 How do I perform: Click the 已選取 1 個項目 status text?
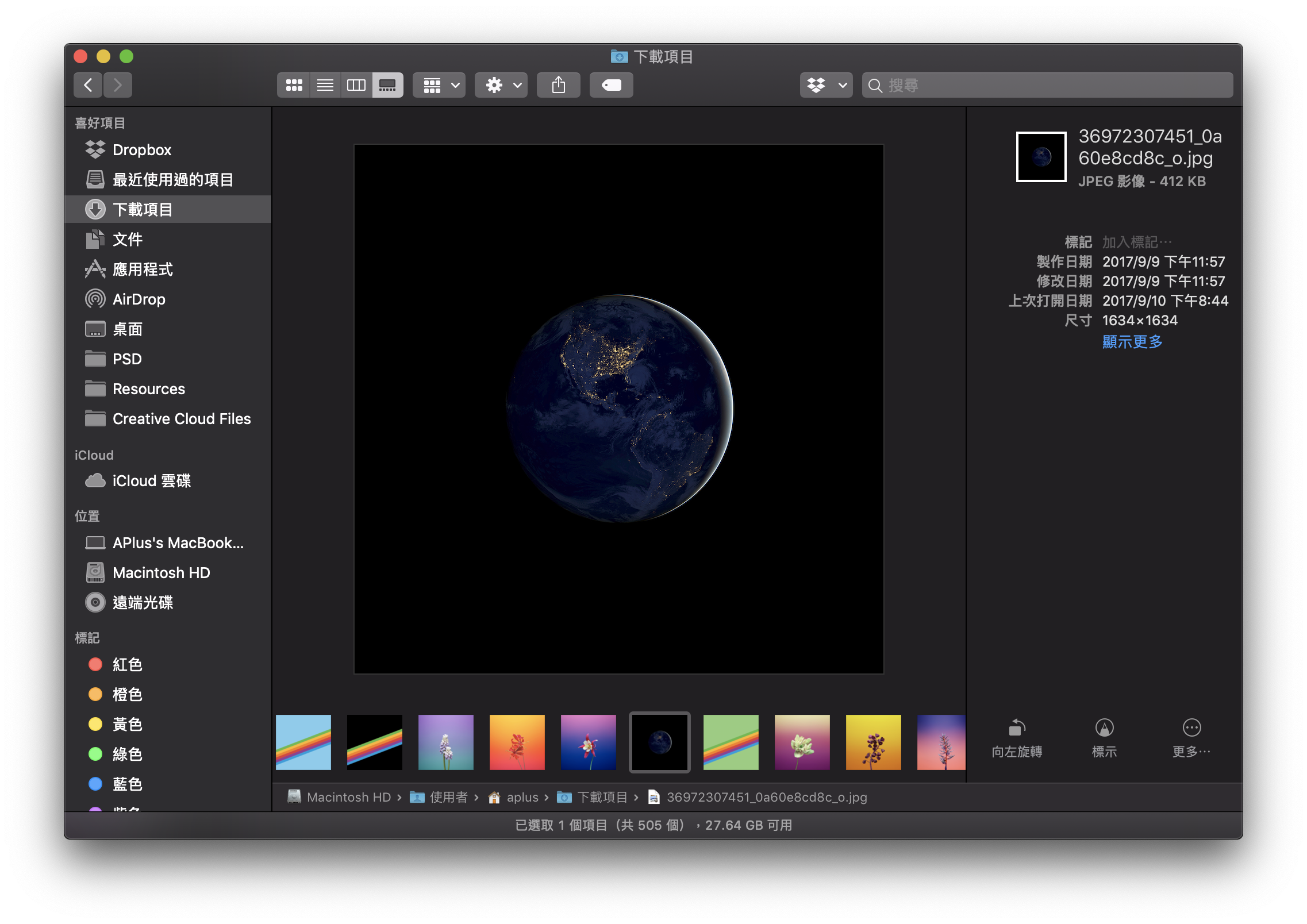pyautogui.click(x=600, y=825)
